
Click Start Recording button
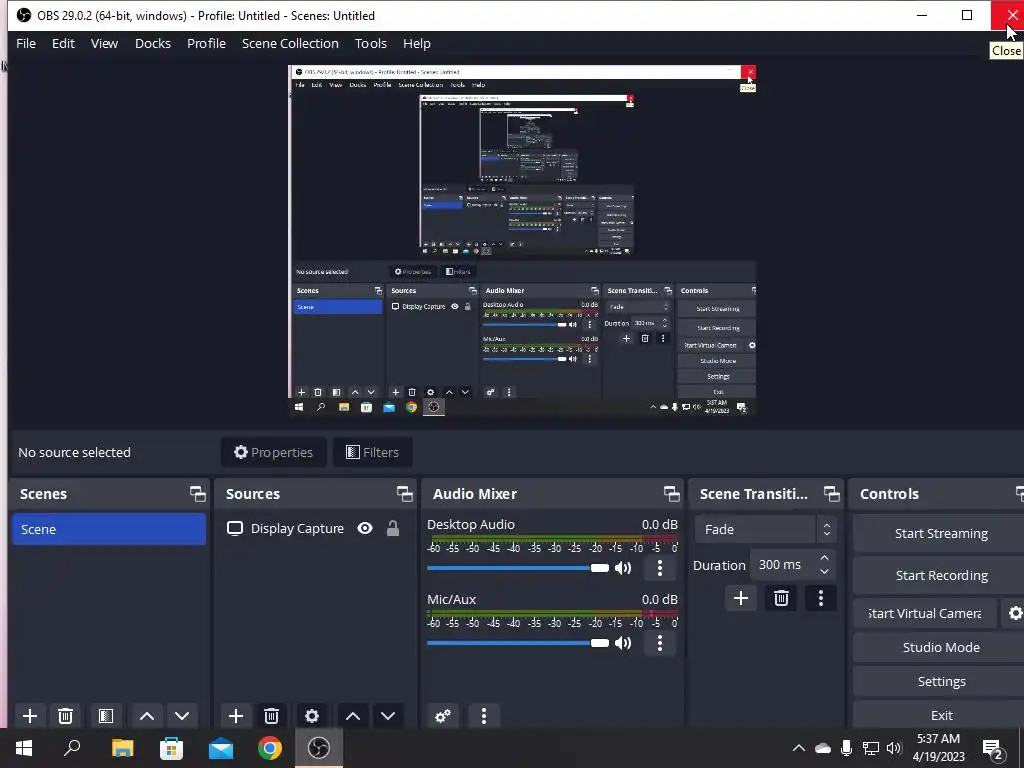(940, 575)
